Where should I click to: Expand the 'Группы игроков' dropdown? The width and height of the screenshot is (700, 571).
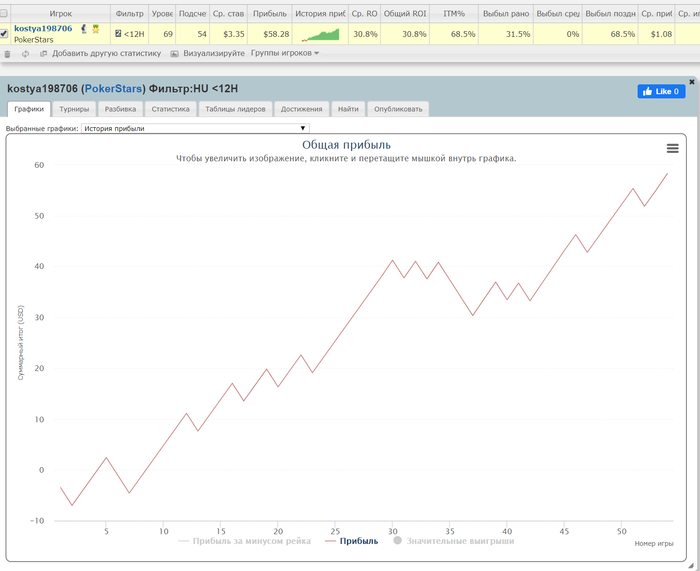click(285, 53)
